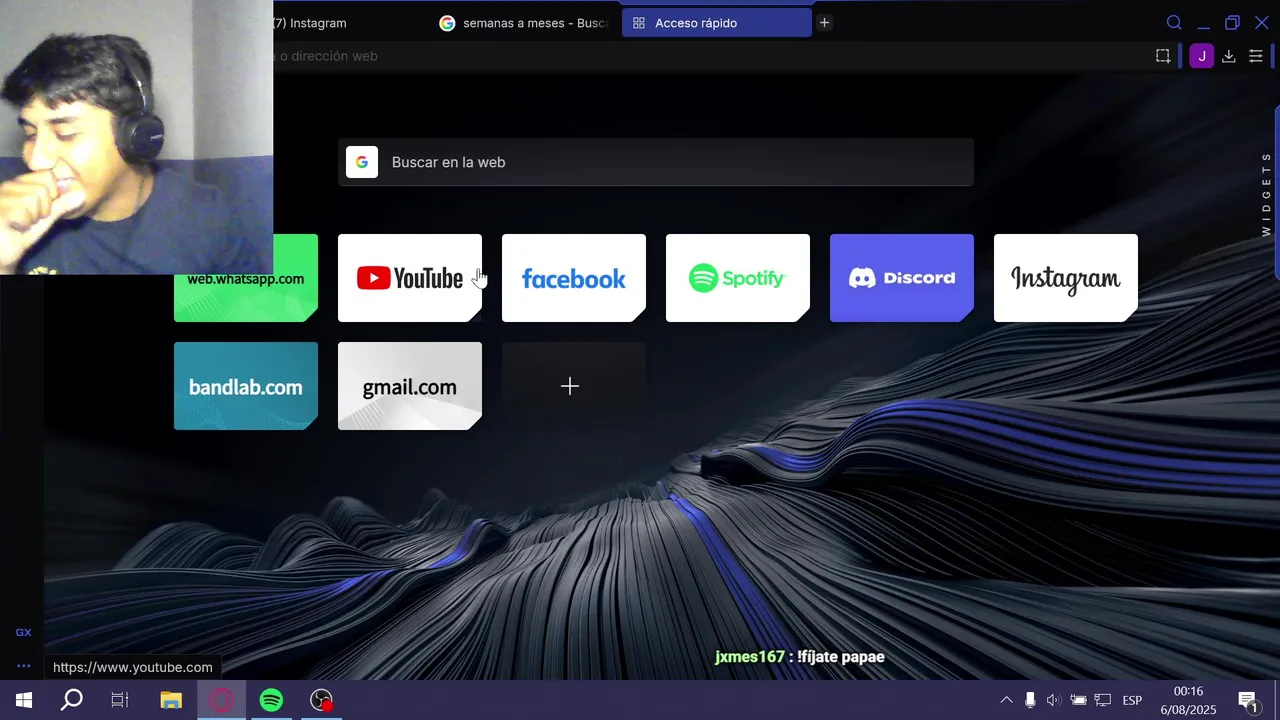The width and height of the screenshot is (1280, 720).
Task: Show hidden system tray icons
Action: click(x=1006, y=700)
